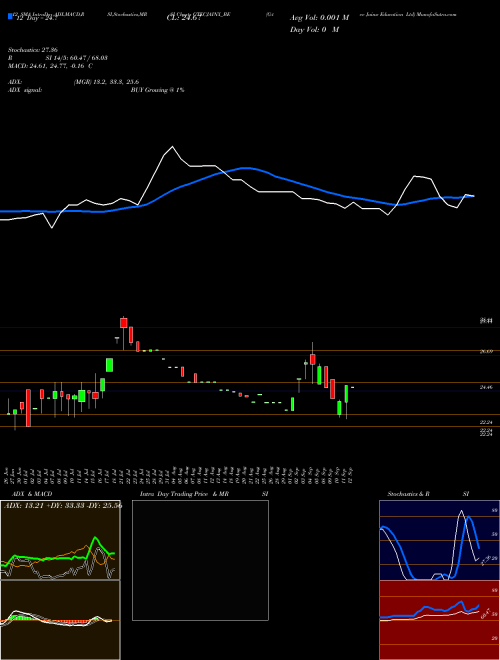
Task: Click the 'CL: 24.67' closing price label
Action: [x=184, y=18]
